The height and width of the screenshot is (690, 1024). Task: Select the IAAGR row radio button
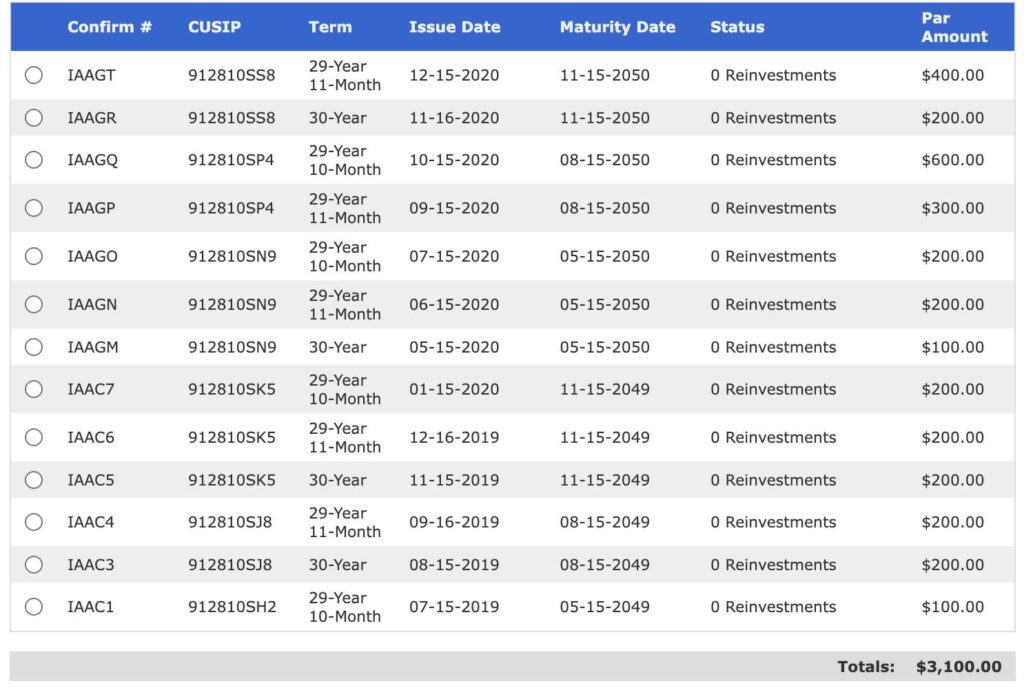coord(34,118)
